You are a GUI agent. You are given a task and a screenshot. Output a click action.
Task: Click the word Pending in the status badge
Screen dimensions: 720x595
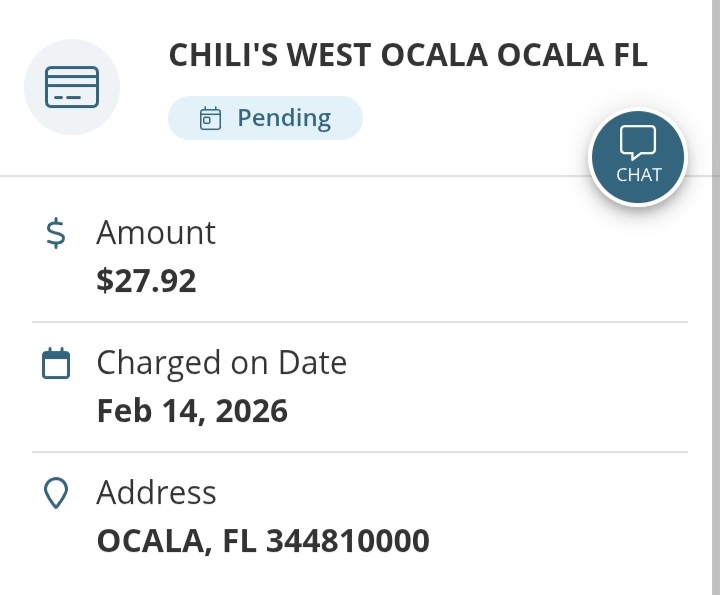pos(283,118)
